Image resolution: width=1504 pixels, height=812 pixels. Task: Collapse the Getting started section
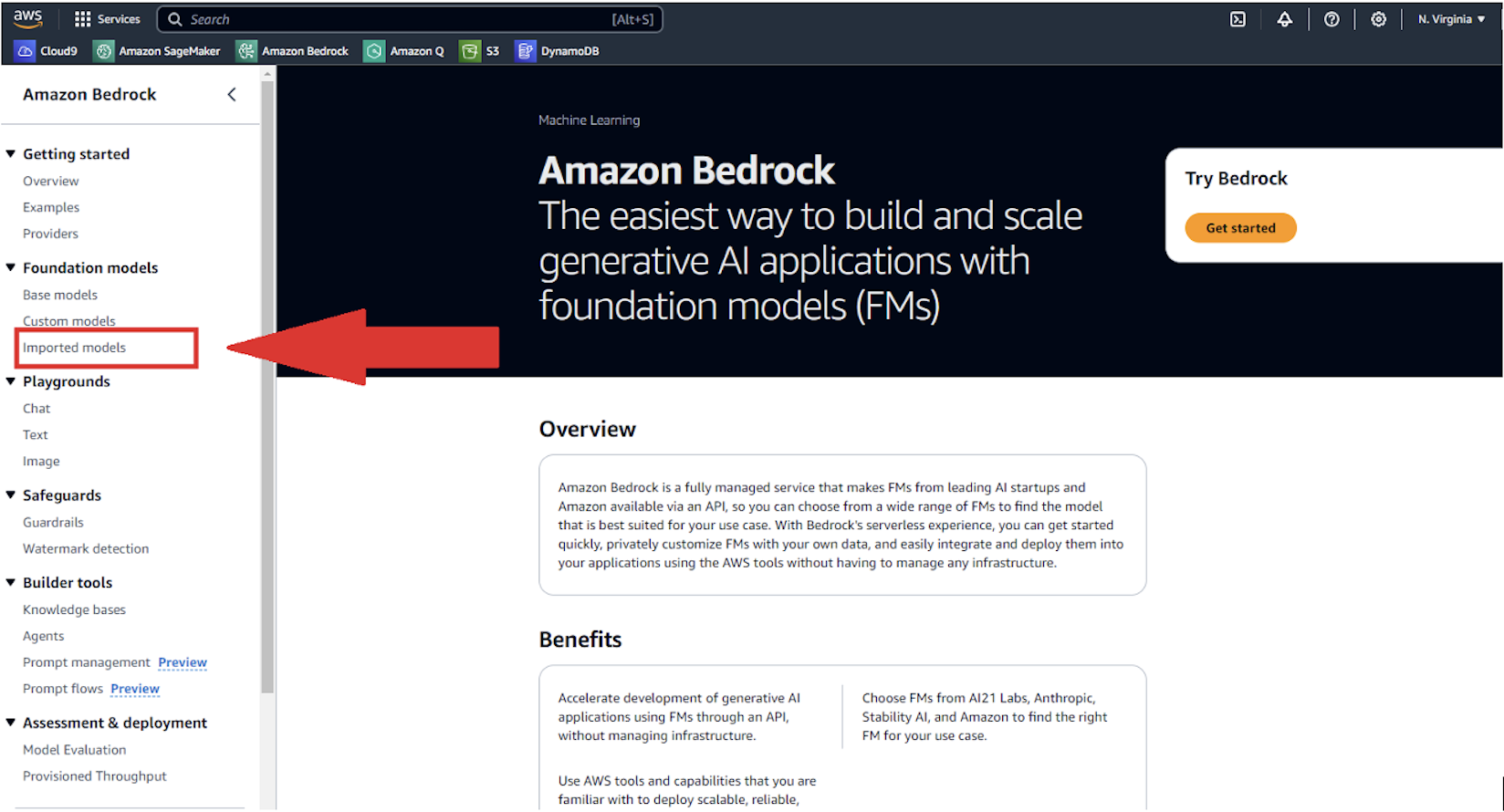click(x=11, y=153)
